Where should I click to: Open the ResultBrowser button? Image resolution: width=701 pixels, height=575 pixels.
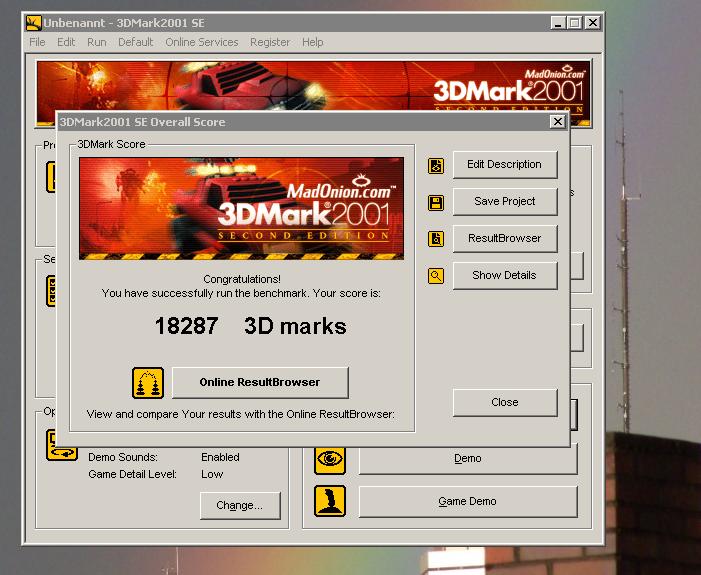click(x=505, y=238)
